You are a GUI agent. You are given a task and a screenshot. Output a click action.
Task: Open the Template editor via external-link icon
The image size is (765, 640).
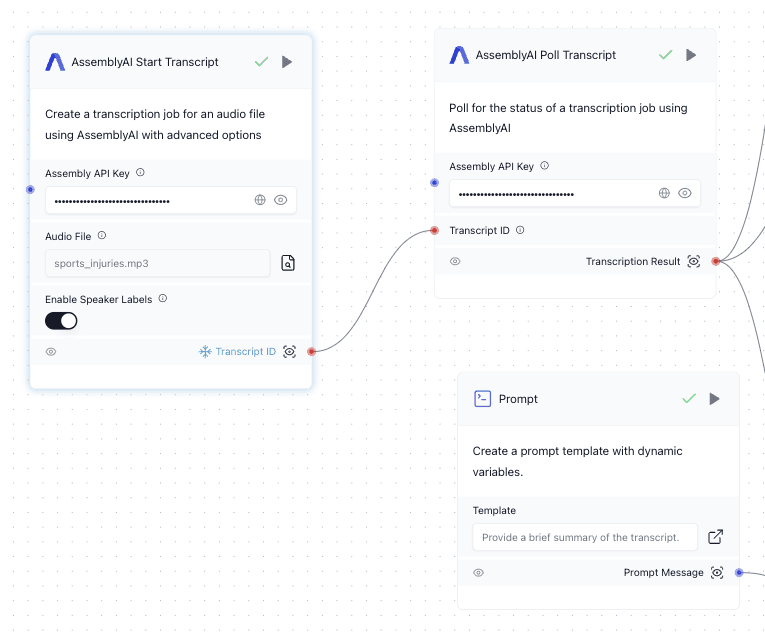tap(715, 537)
